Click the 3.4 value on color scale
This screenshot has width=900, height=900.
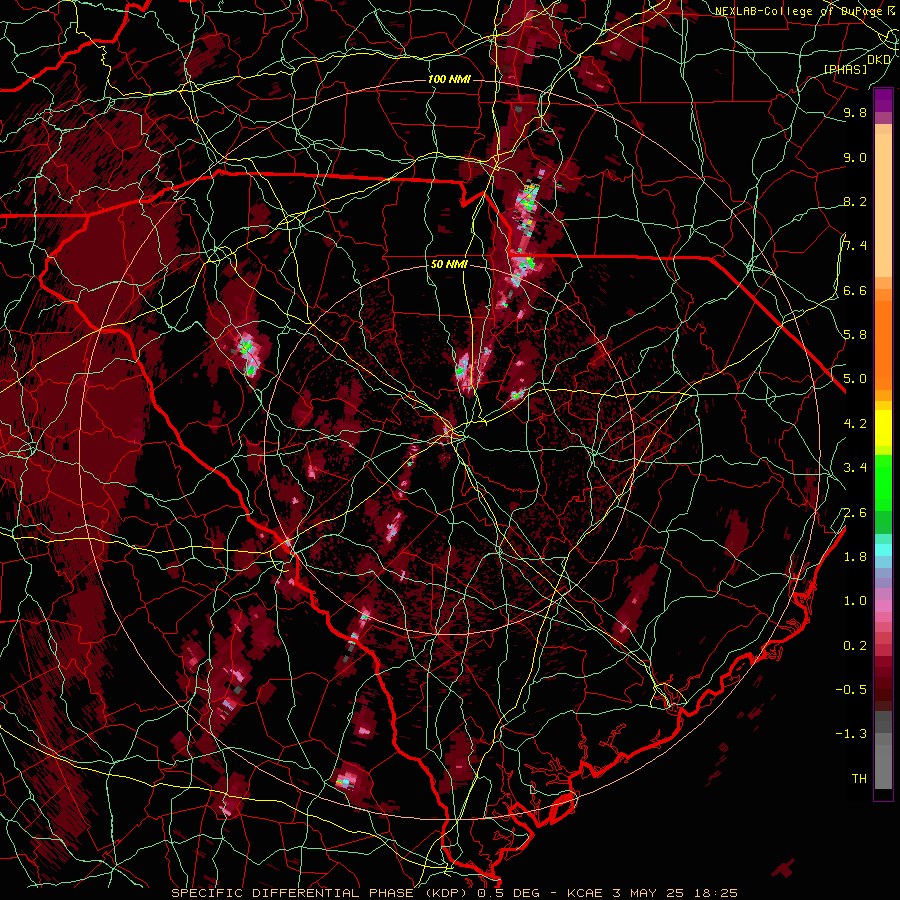pyautogui.click(x=855, y=468)
